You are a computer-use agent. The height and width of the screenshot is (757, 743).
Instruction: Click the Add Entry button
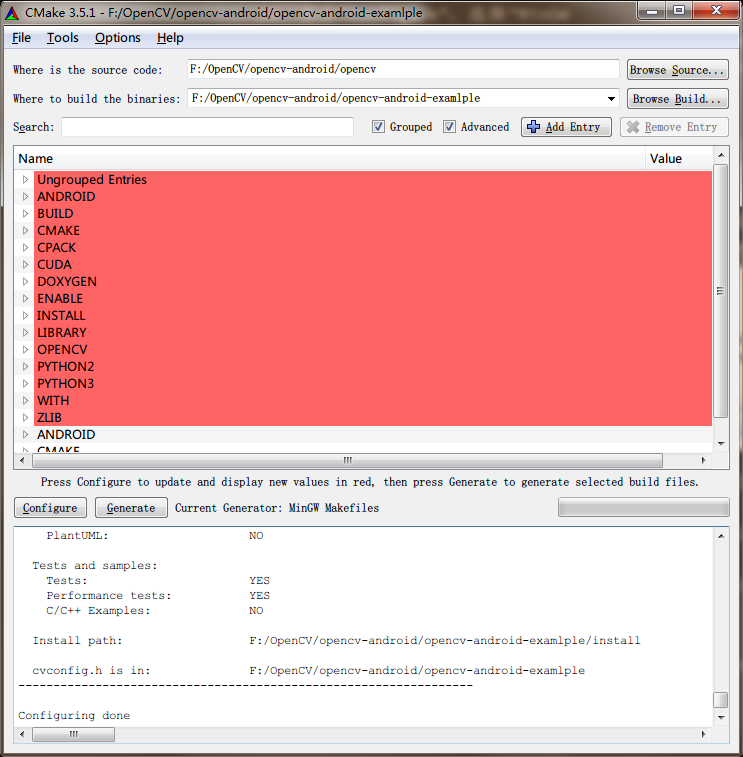pos(566,127)
